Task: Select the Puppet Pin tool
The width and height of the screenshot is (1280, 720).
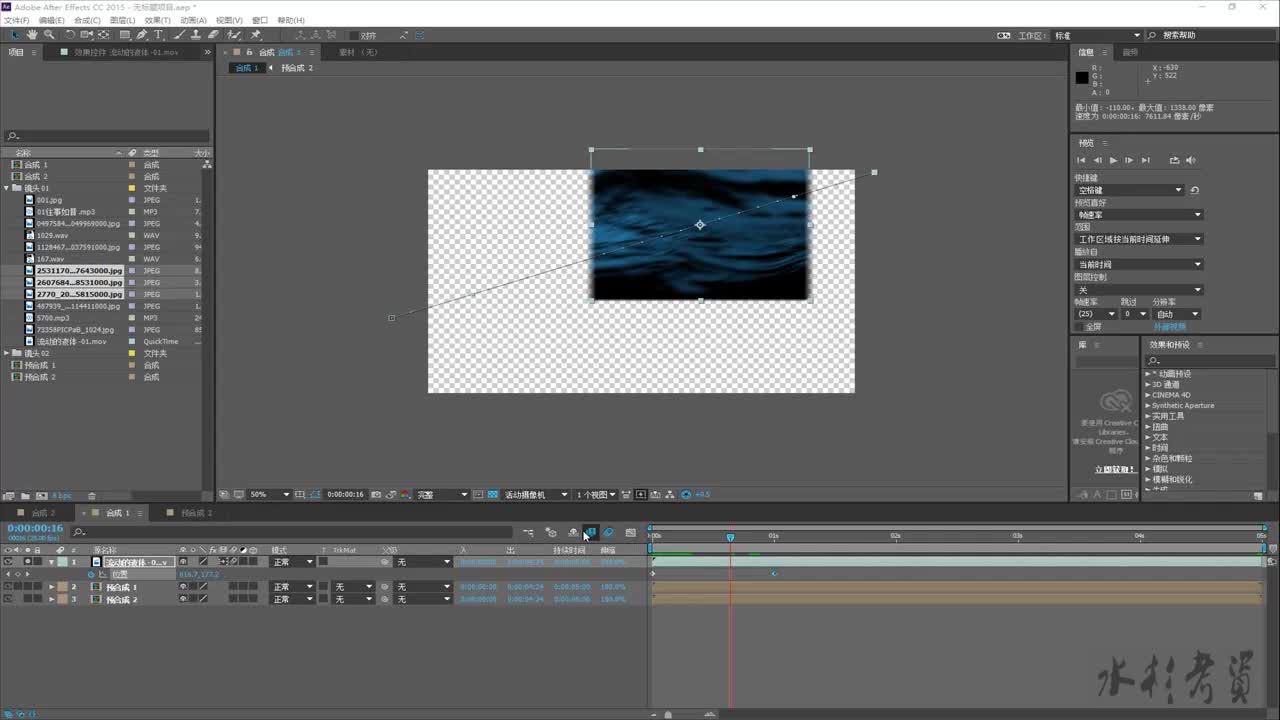Action: point(254,35)
